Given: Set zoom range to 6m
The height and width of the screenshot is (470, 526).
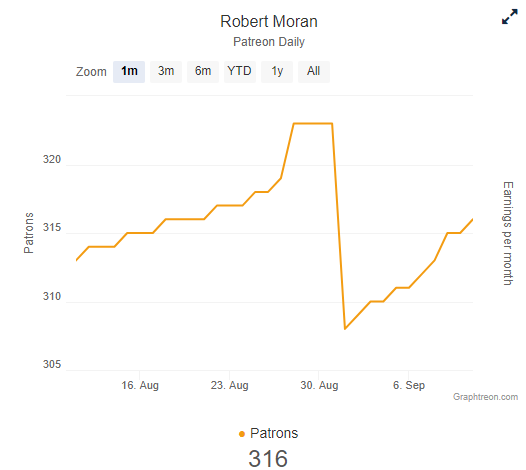Looking at the screenshot, I should 203,71.
